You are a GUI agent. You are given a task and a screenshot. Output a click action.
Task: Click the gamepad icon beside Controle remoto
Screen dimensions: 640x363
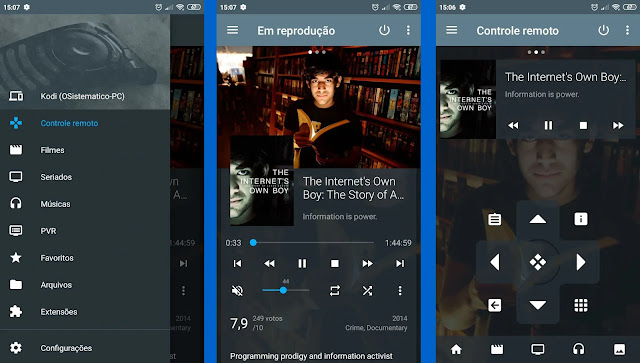[x=16, y=123]
